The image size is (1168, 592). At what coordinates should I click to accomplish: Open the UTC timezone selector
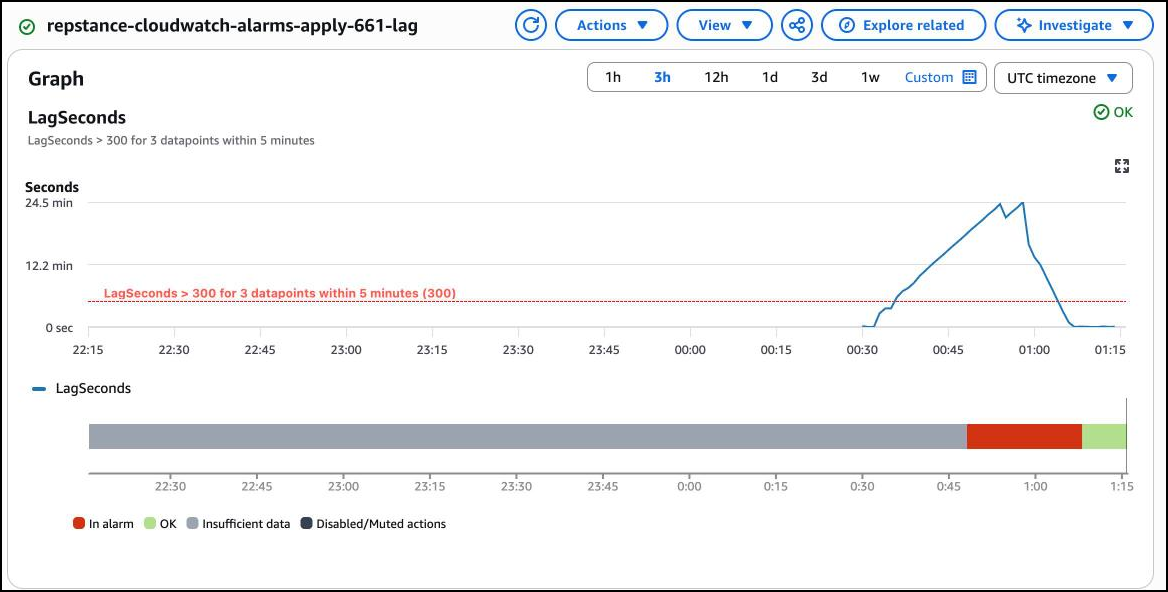point(1063,78)
